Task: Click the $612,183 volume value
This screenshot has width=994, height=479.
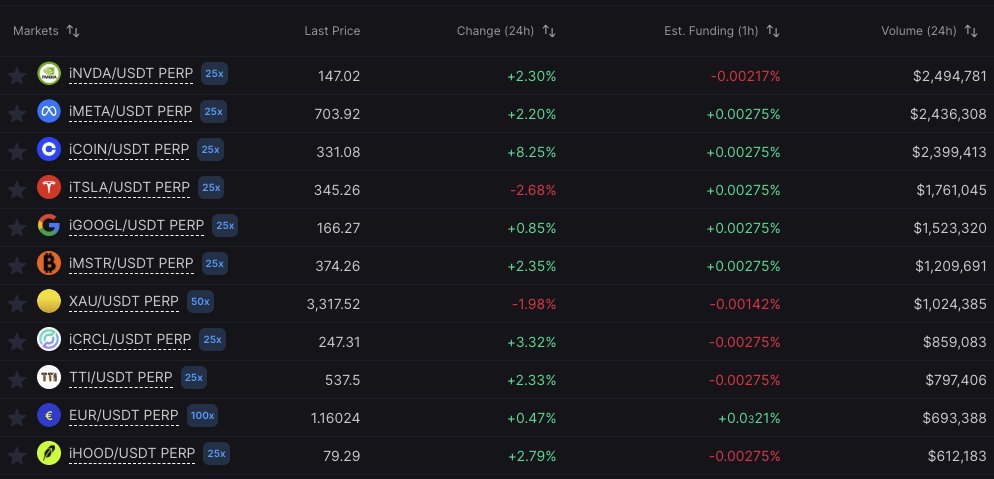Action: (957, 456)
